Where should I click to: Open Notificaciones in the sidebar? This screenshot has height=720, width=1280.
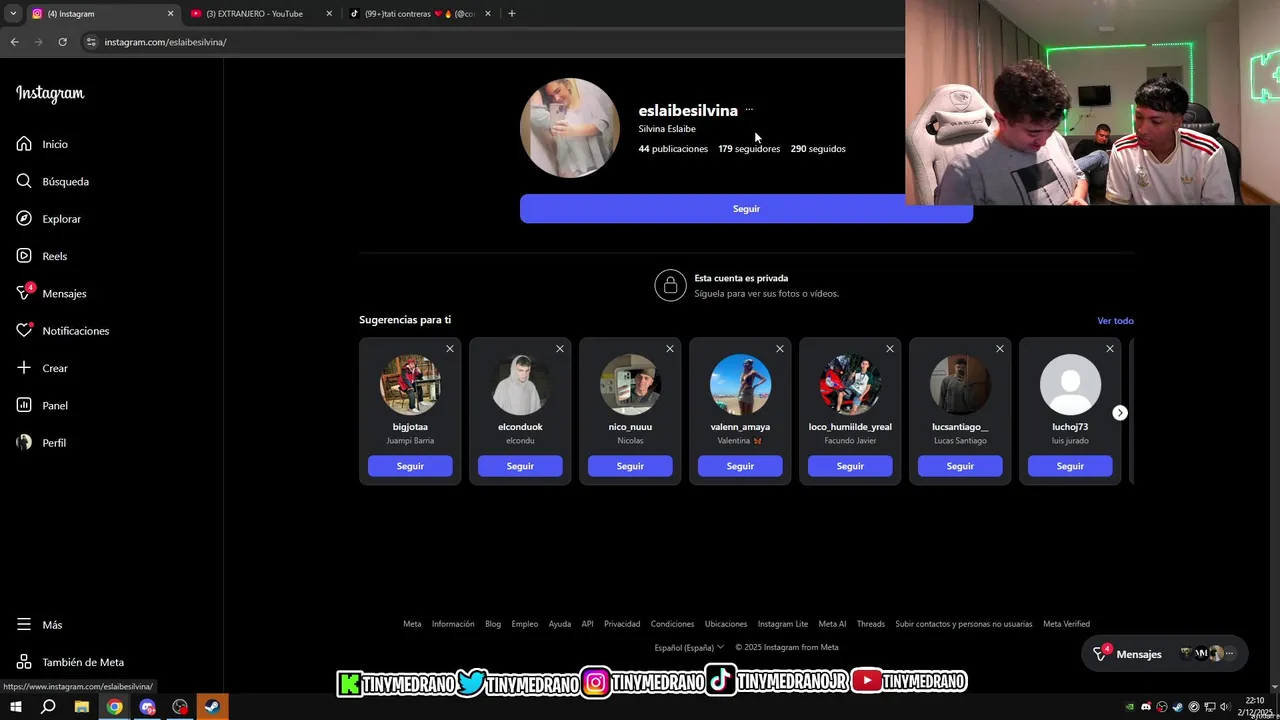click(62, 331)
